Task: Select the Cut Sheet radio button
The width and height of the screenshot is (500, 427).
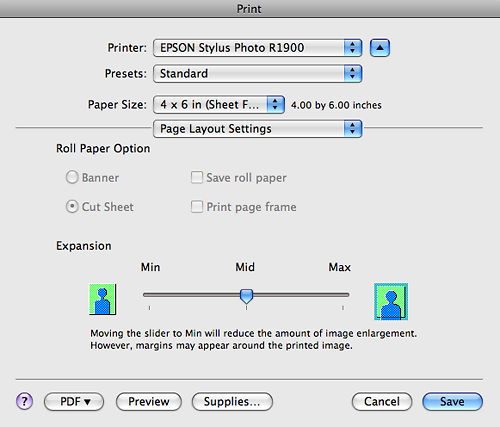Action: click(72, 207)
